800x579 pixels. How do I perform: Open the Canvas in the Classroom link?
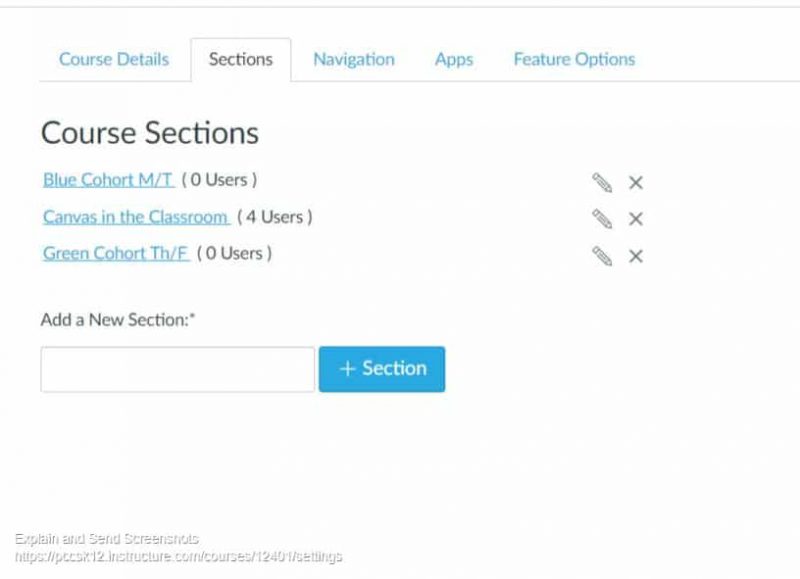point(135,217)
